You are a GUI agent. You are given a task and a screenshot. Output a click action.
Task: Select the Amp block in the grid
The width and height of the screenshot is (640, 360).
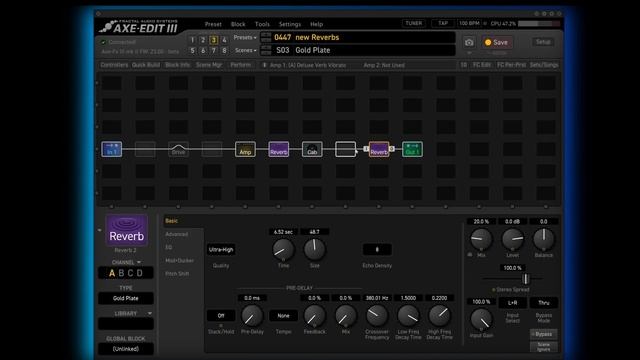click(245, 149)
